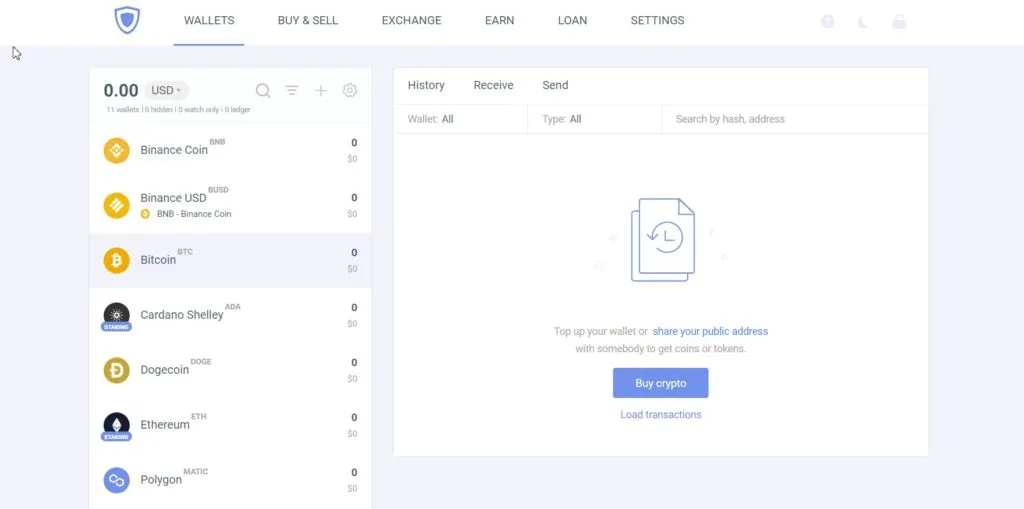The image size is (1024, 509).
Task: Go to the WALLETS tab
Action: pyautogui.click(x=209, y=20)
